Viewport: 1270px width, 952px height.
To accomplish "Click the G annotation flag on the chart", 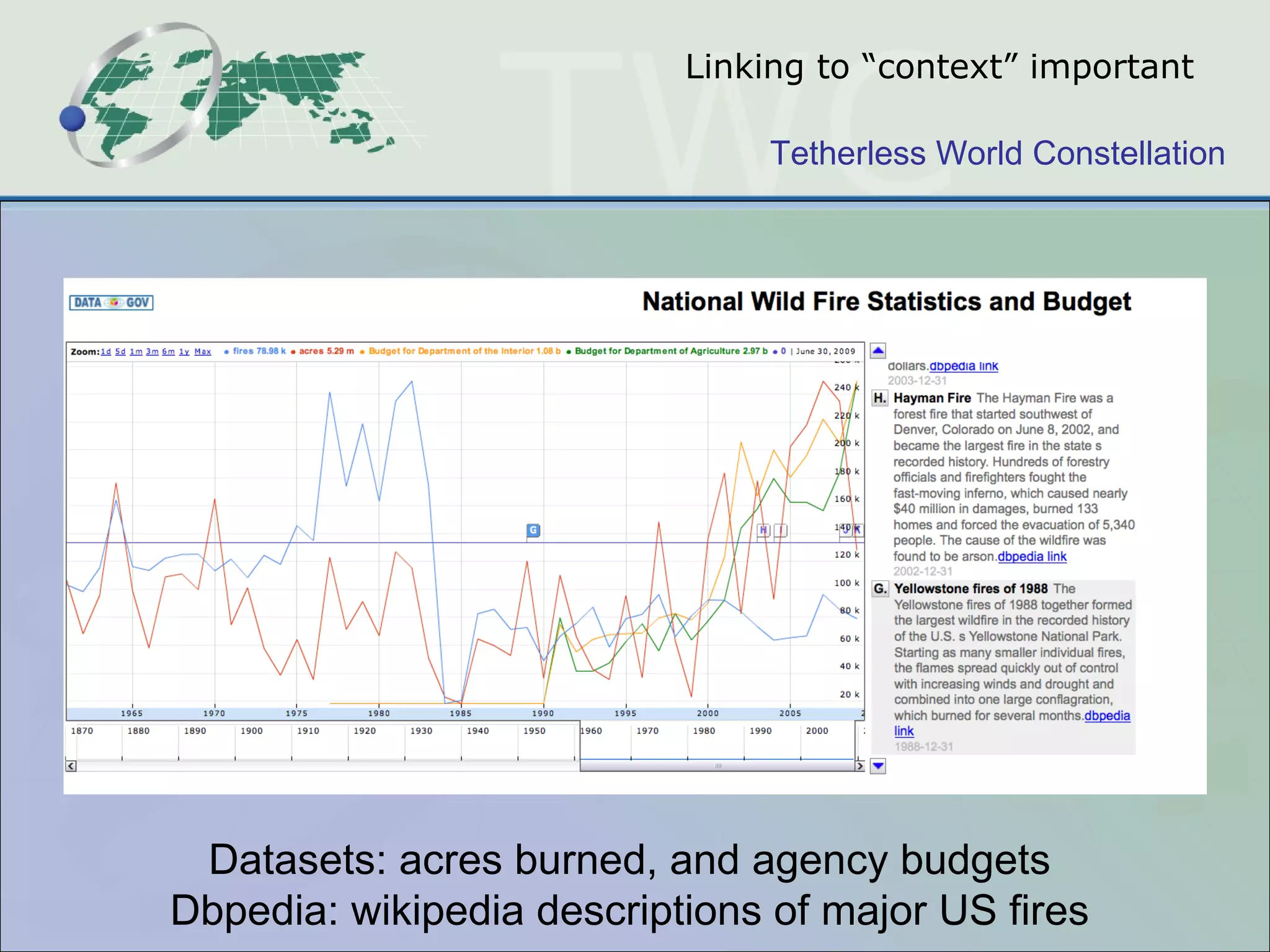I will 533,530.
